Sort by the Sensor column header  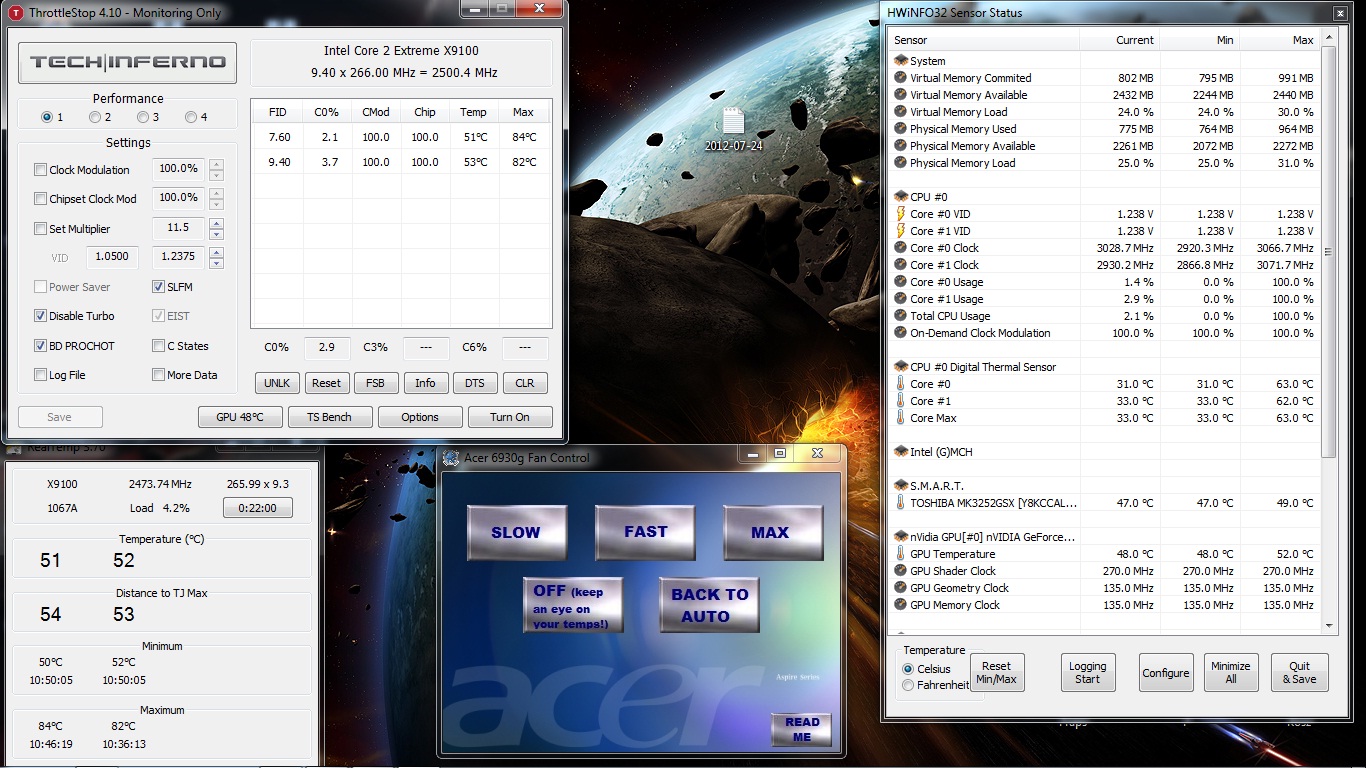coord(984,40)
